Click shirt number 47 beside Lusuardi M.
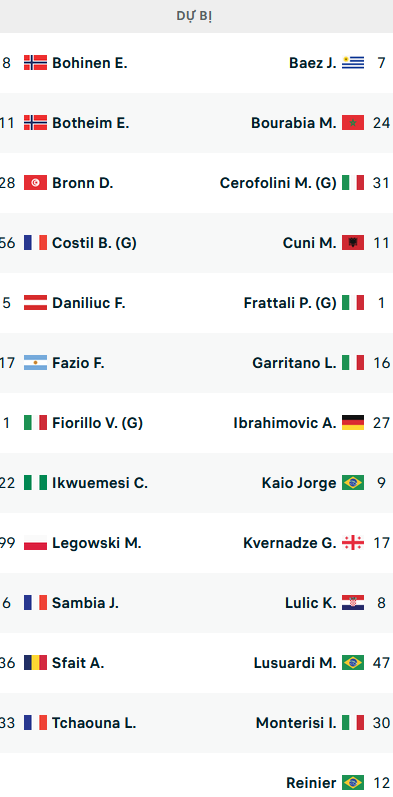 (x=381, y=662)
